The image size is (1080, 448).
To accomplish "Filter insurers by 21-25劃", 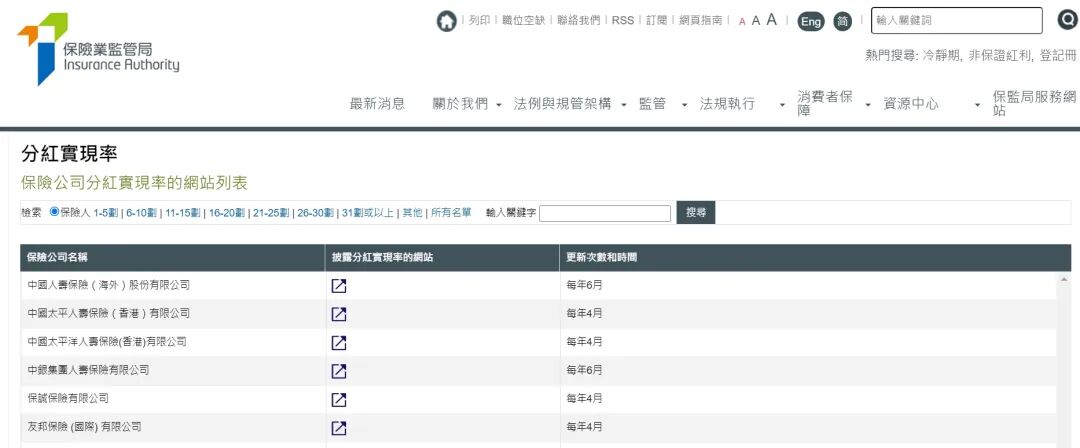I will [271, 213].
